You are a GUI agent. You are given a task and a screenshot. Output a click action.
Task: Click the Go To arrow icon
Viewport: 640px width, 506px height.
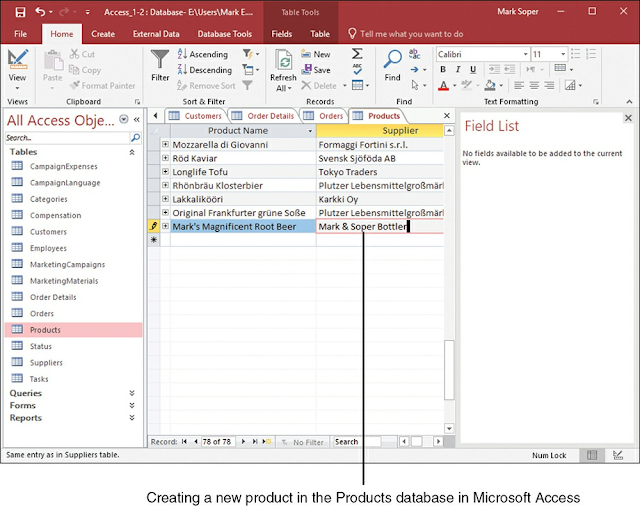[x=415, y=70]
